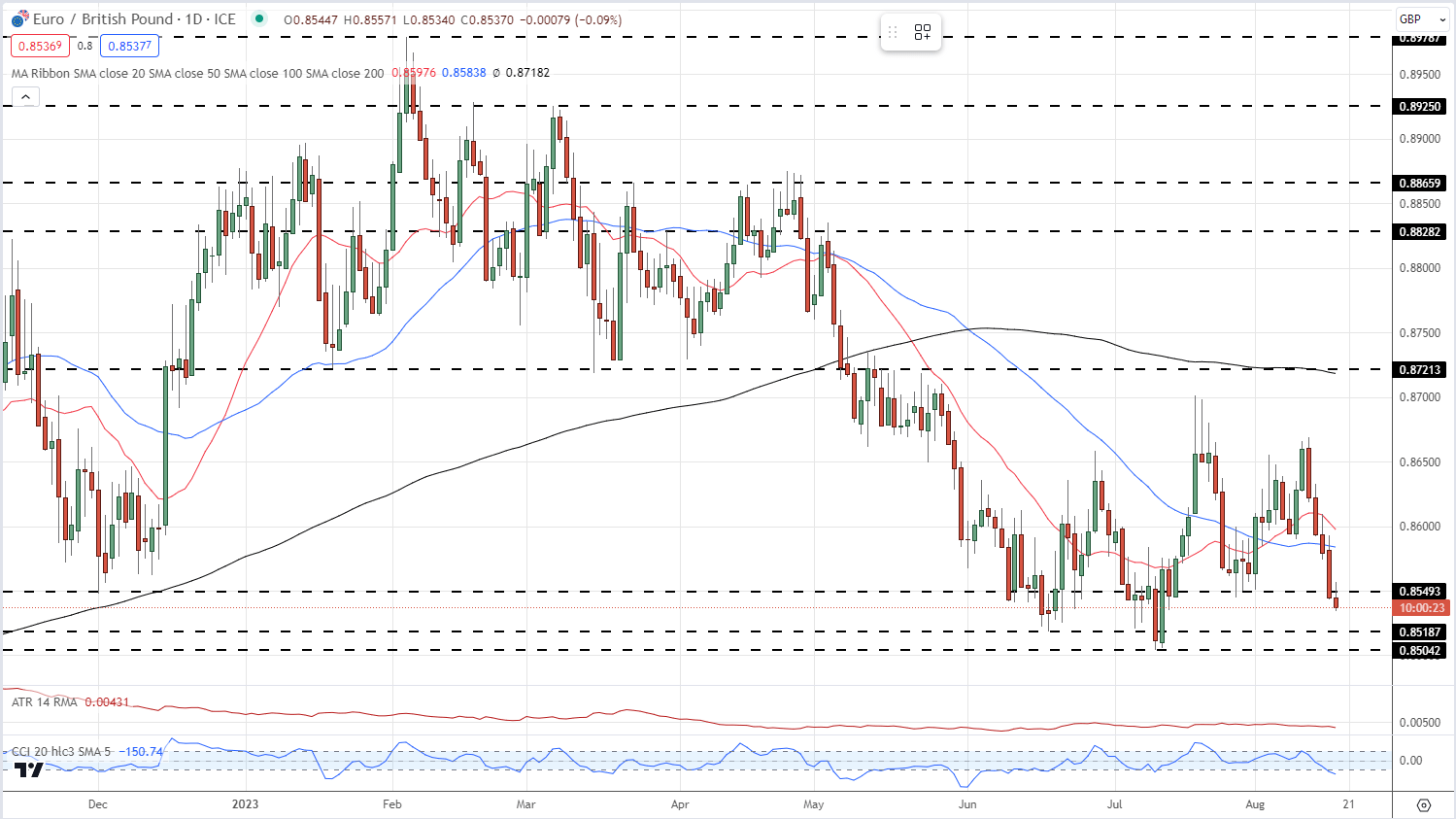1456x819 pixels.
Task: Click the 0.85187 horizontal line price label
Action: [1420, 632]
